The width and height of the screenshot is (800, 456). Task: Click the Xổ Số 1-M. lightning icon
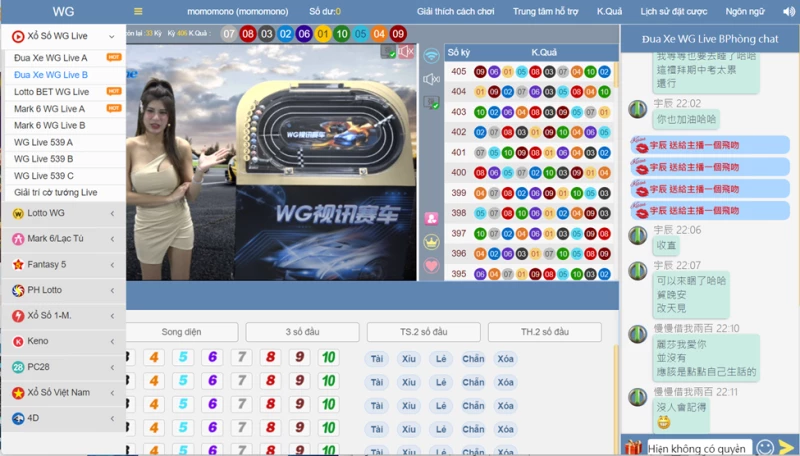(18, 316)
